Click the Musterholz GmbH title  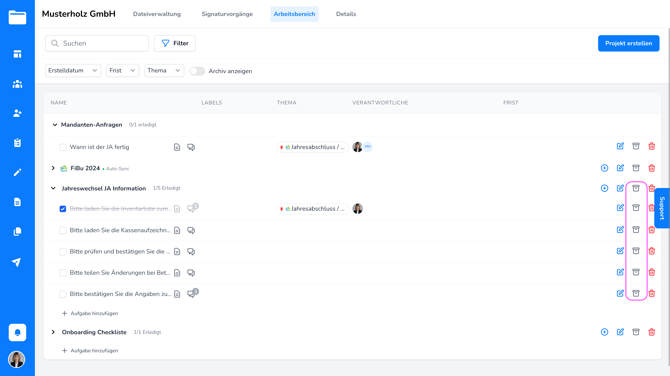pyautogui.click(x=79, y=14)
